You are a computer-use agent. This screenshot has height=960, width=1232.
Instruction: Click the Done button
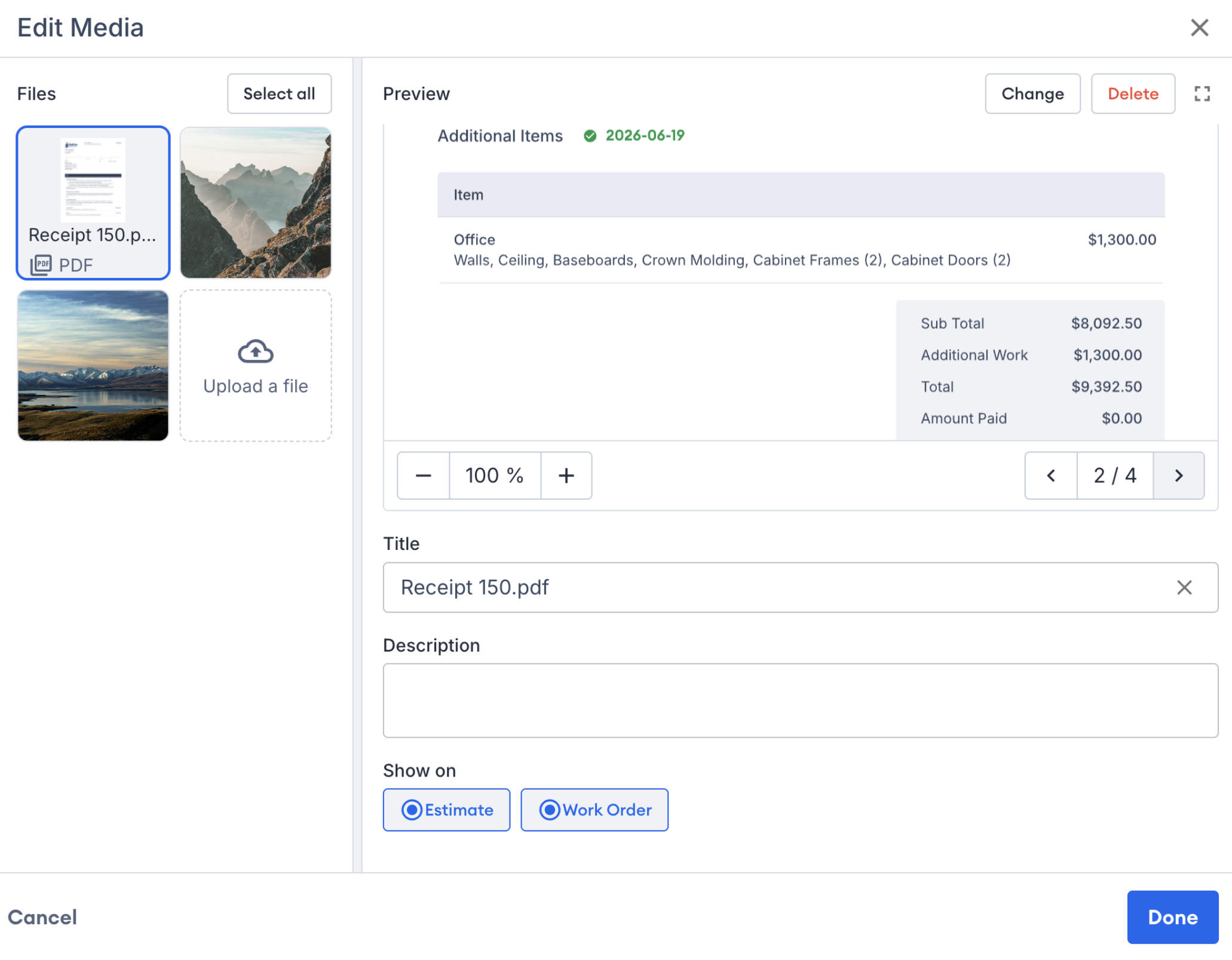click(x=1172, y=917)
